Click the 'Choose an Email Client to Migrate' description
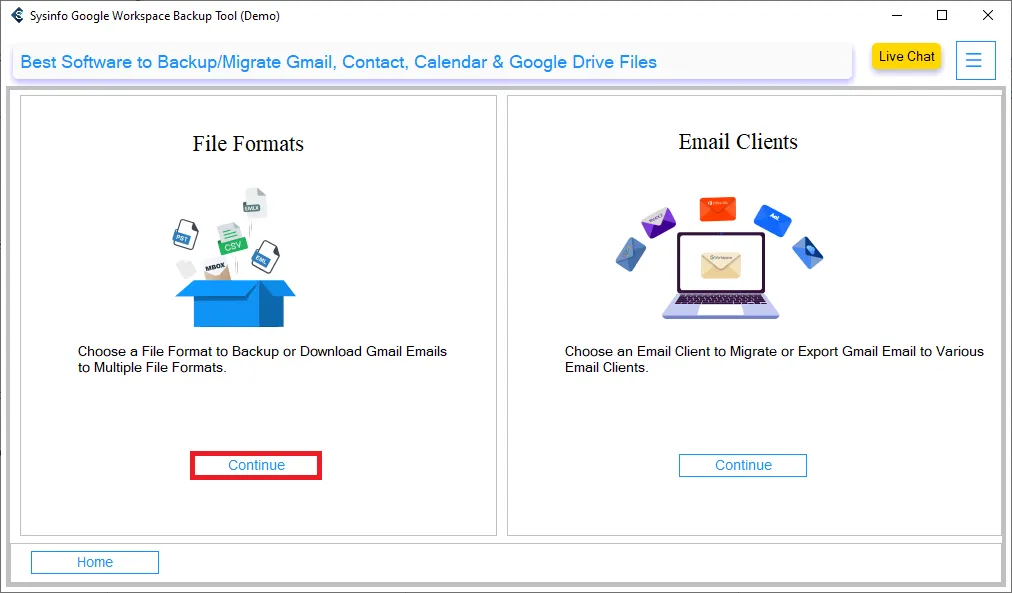This screenshot has height=593, width=1012. pos(774,359)
